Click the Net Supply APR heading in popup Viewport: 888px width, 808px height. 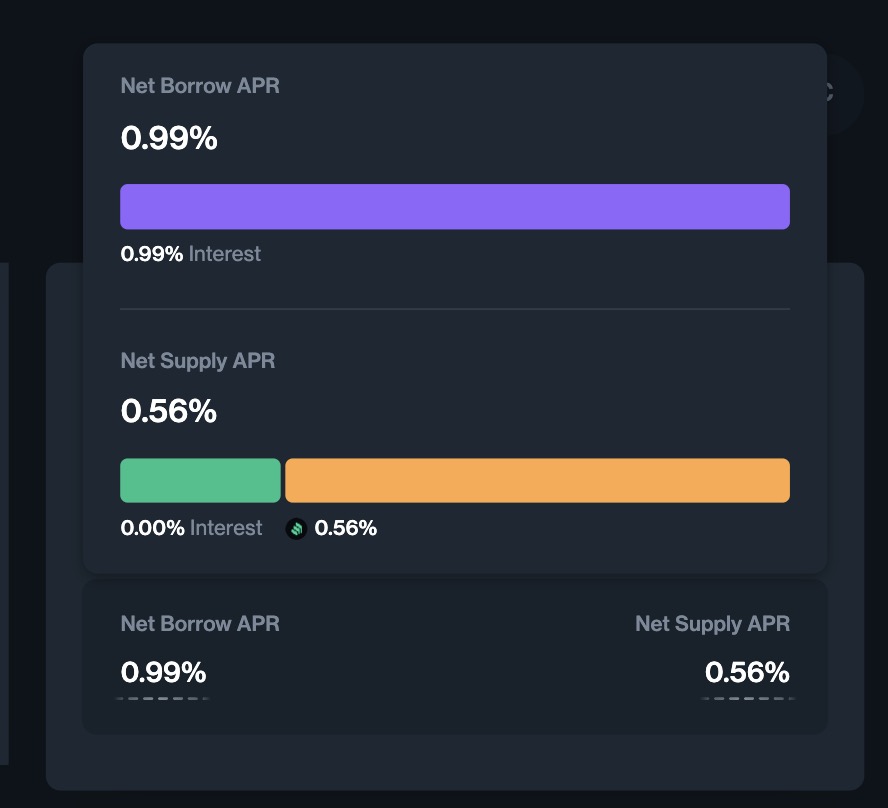click(x=197, y=360)
